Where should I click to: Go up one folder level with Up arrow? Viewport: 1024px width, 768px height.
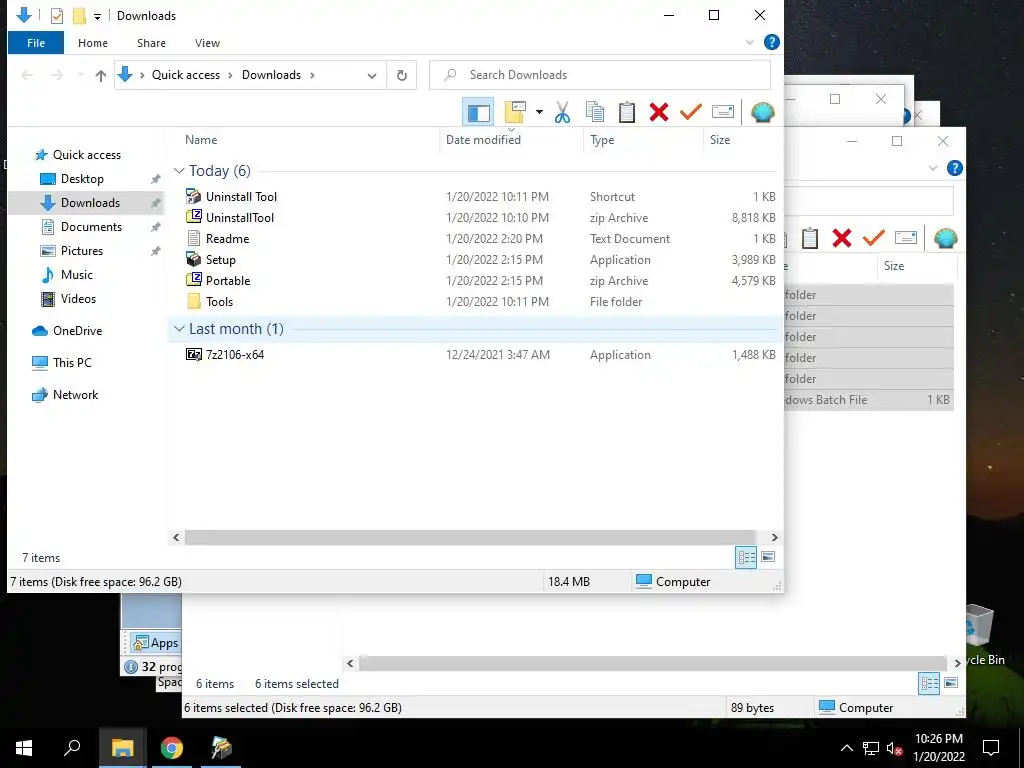pos(101,76)
